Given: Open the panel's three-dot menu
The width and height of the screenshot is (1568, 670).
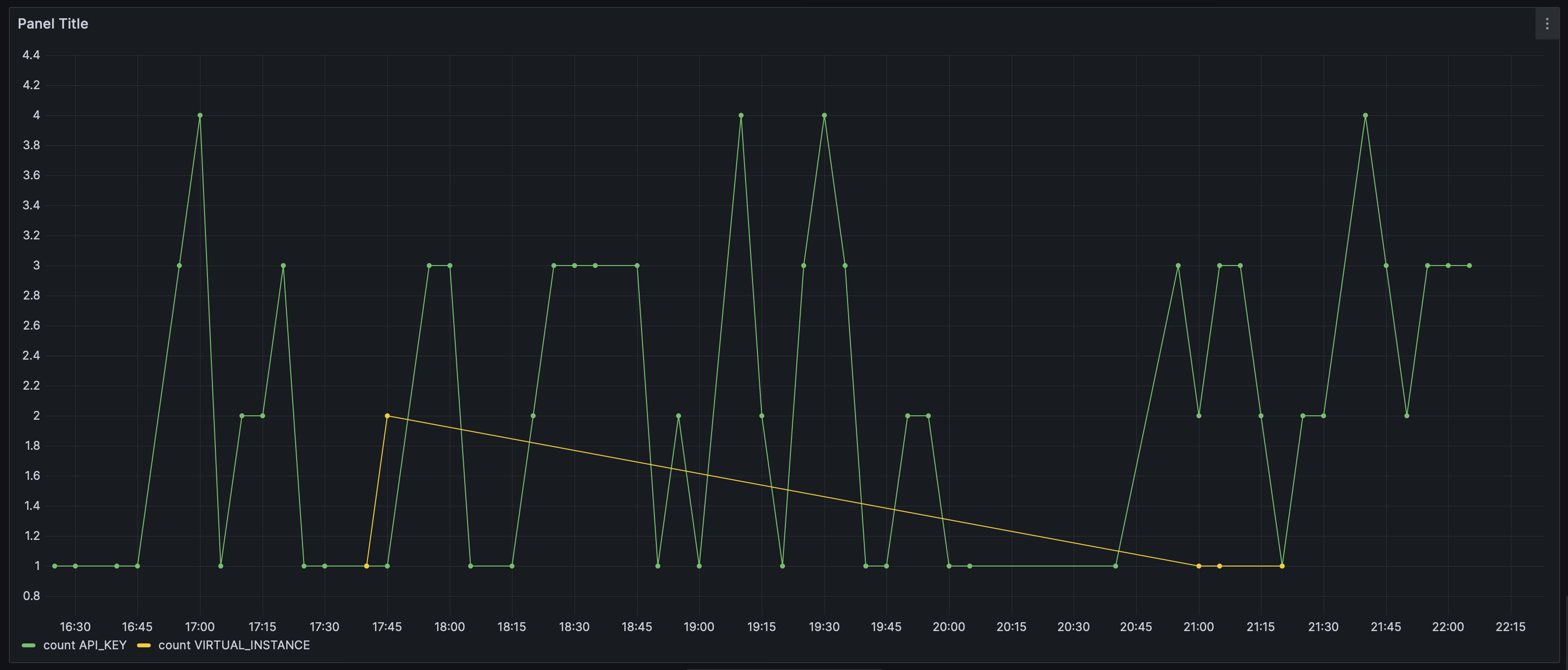Looking at the screenshot, I should click(x=1547, y=24).
